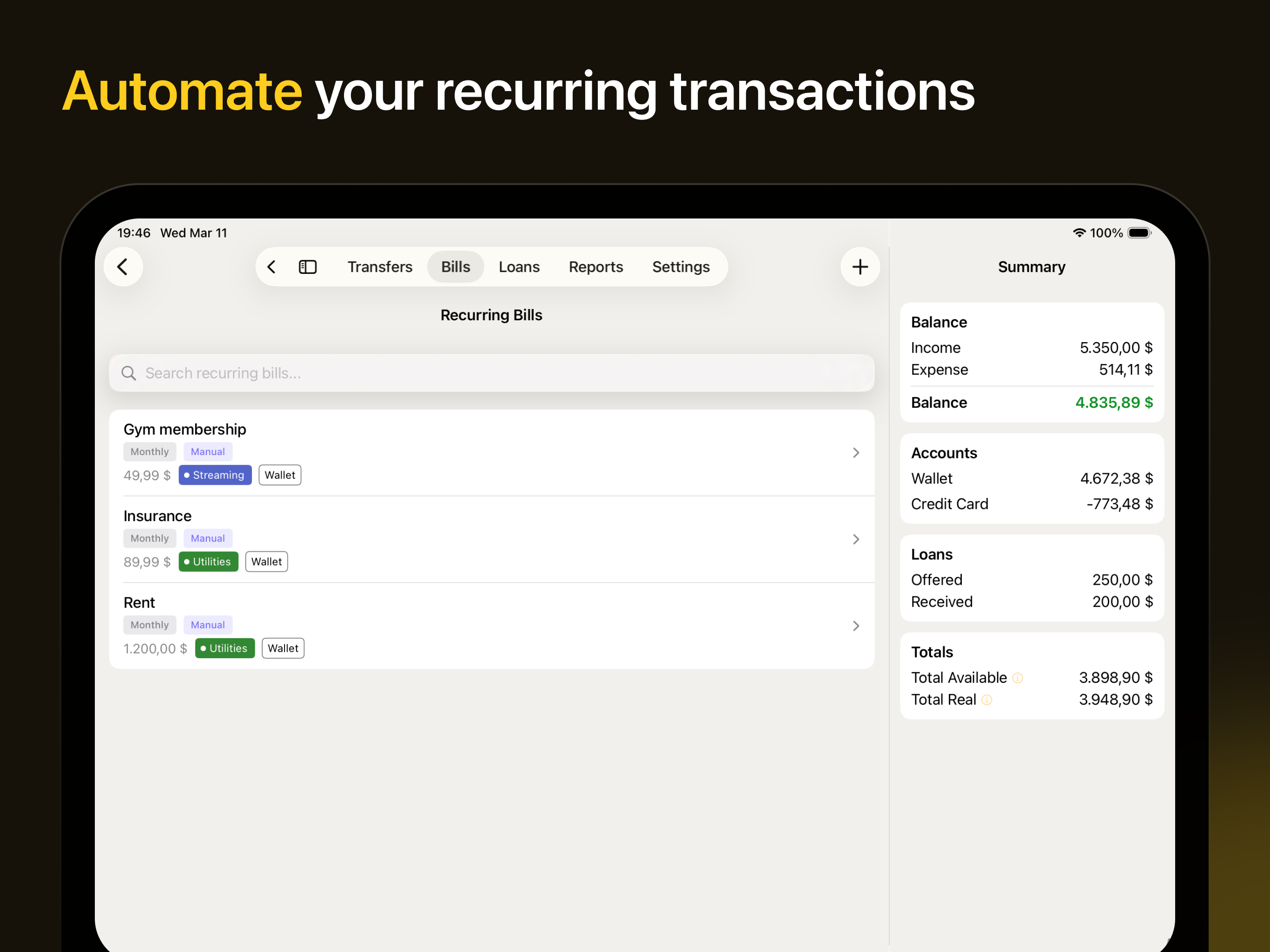Check the battery status icon
Image resolution: width=1270 pixels, height=952 pixels.
click(x=1140, y=232)
